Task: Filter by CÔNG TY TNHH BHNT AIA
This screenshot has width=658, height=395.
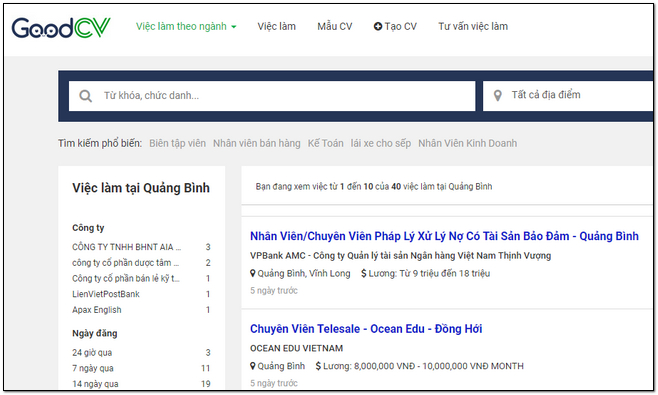Action: [141, 247]
